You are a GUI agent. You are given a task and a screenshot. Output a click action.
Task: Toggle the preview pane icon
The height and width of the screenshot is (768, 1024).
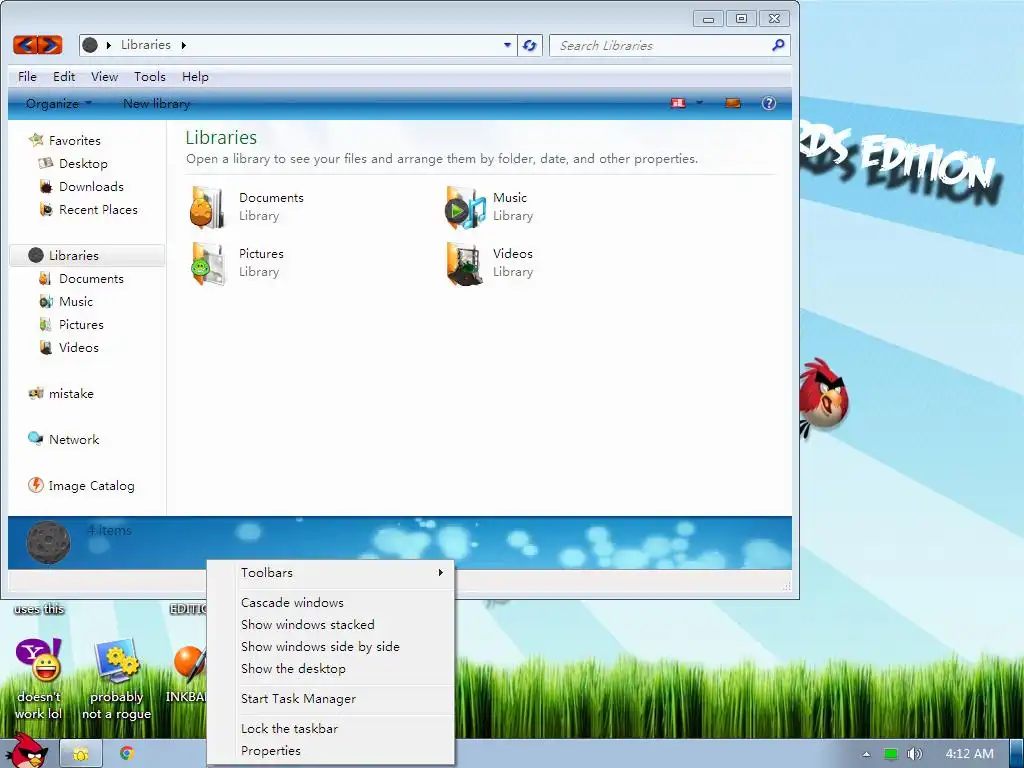click(x=733, y=103)
